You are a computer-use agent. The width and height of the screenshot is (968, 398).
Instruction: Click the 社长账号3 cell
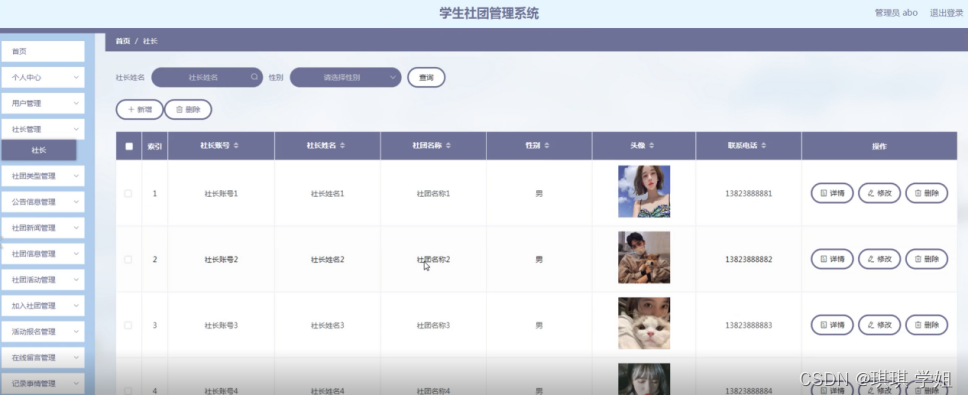pyautogui.click(x=221, y=325)
